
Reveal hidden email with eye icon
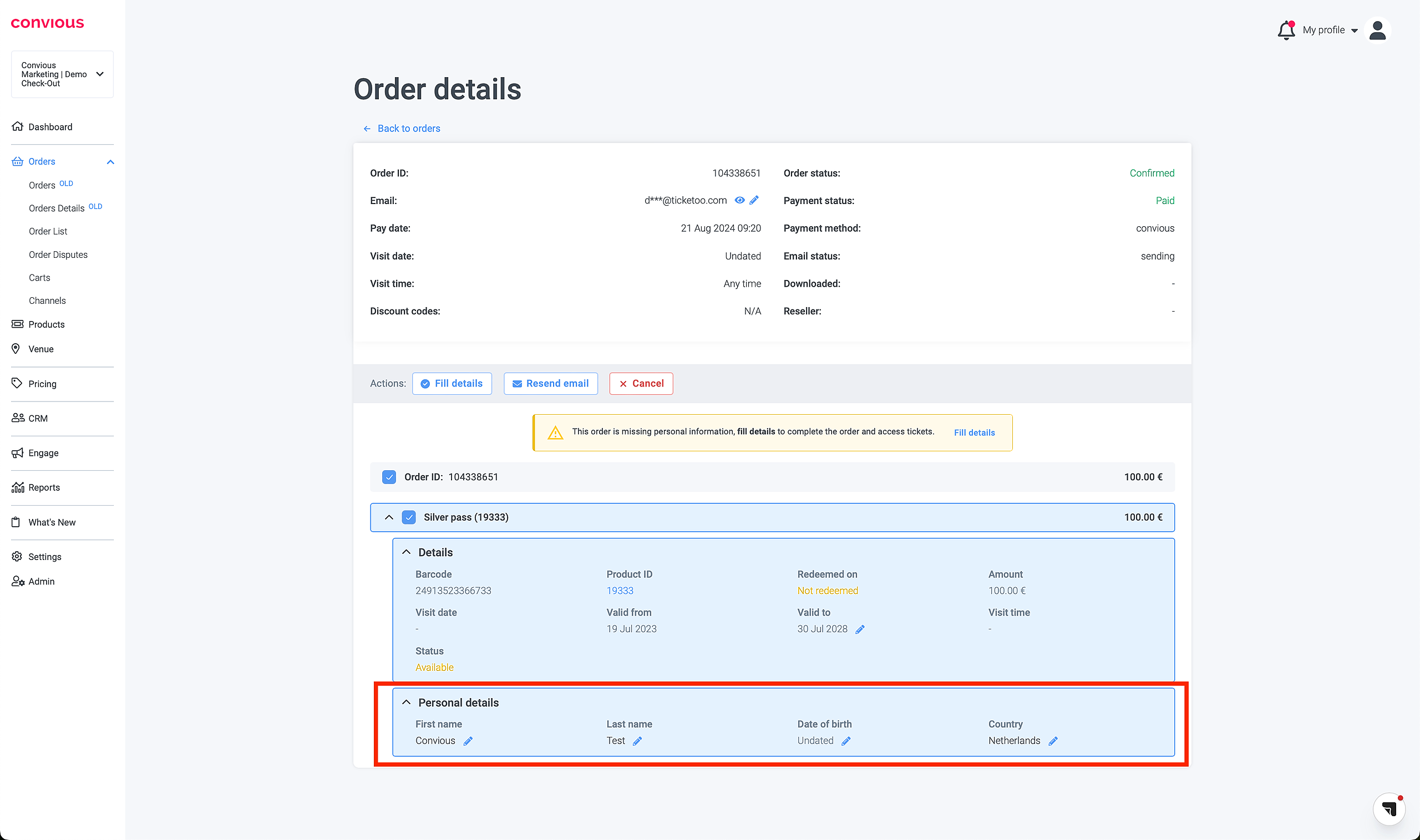pos(739,200)
